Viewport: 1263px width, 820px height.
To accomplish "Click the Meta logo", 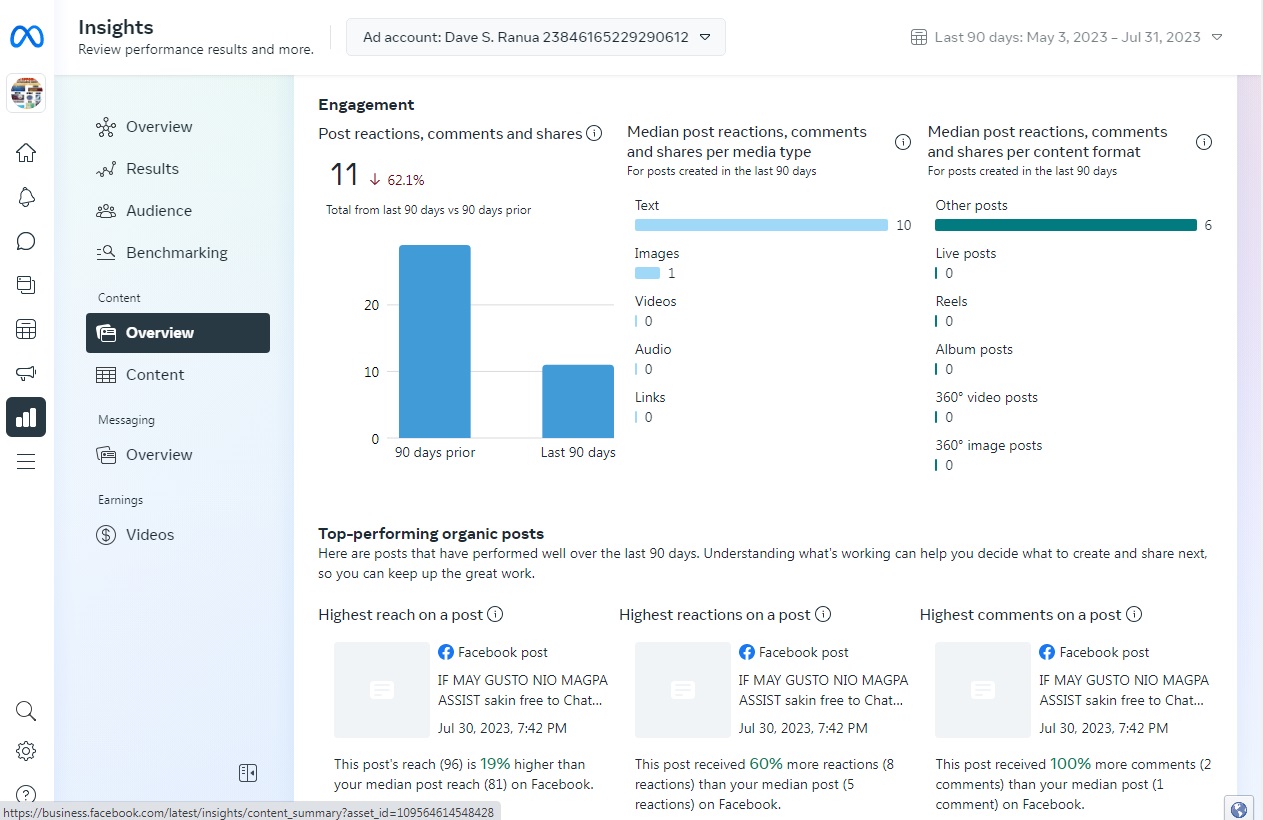I will (26, 37).
